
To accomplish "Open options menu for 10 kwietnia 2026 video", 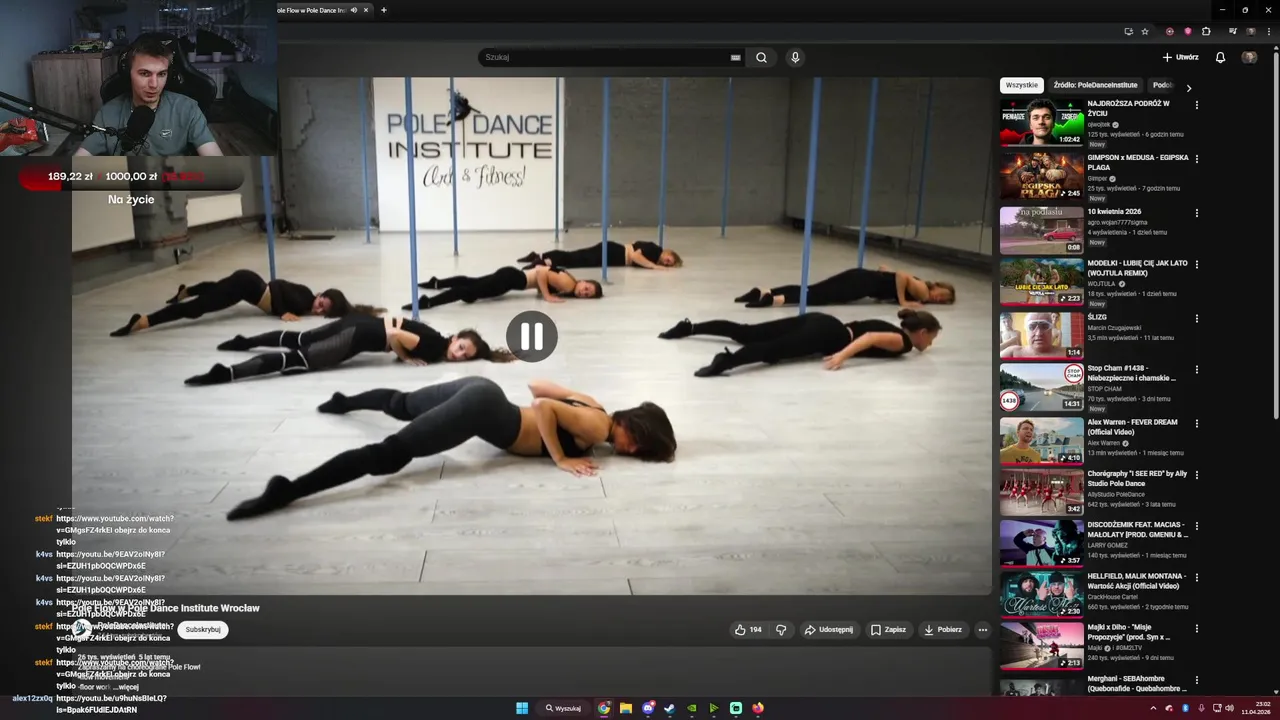I will [x=1196, y=213].
